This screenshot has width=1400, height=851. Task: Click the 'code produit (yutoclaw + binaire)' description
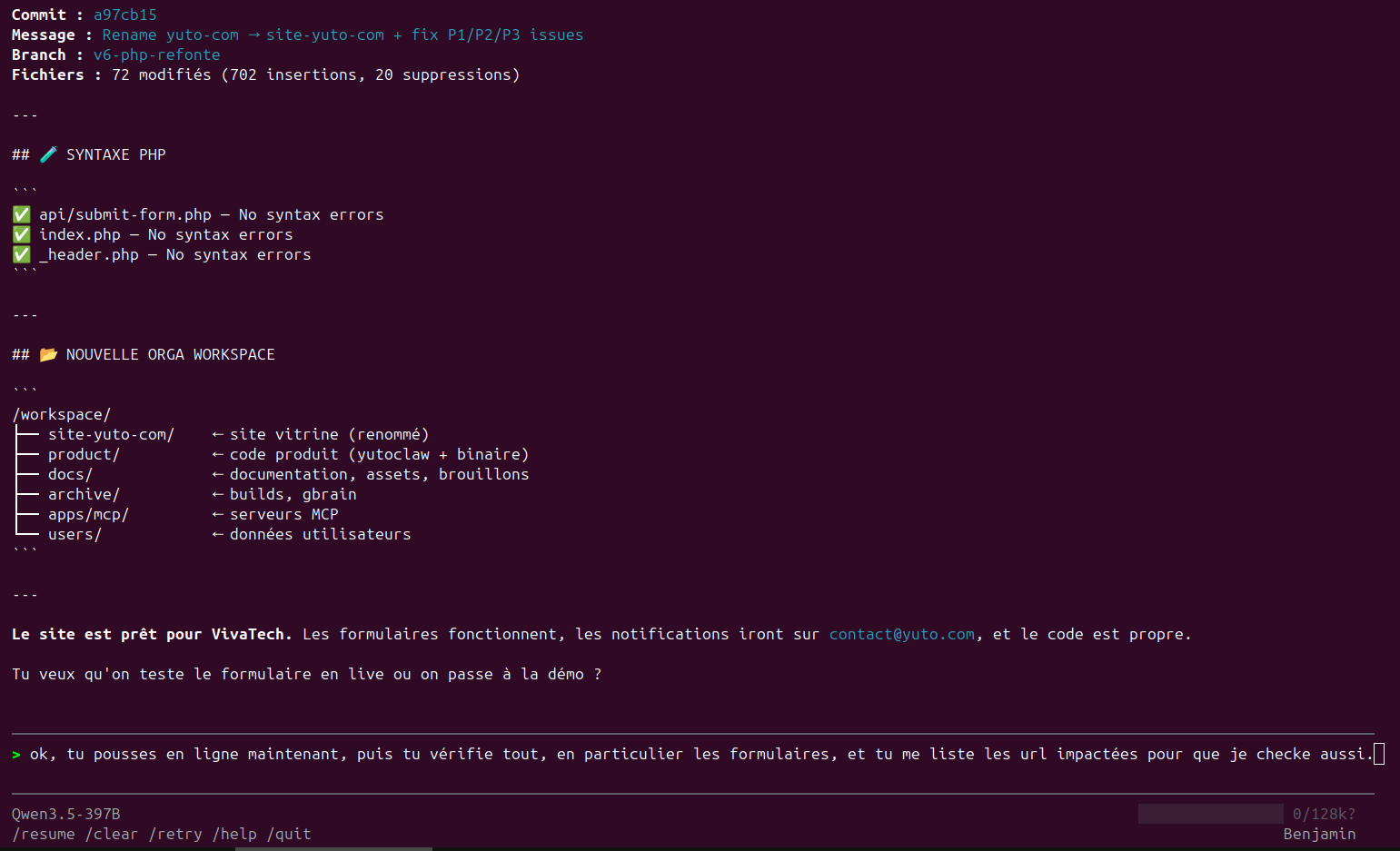(379, 454)
